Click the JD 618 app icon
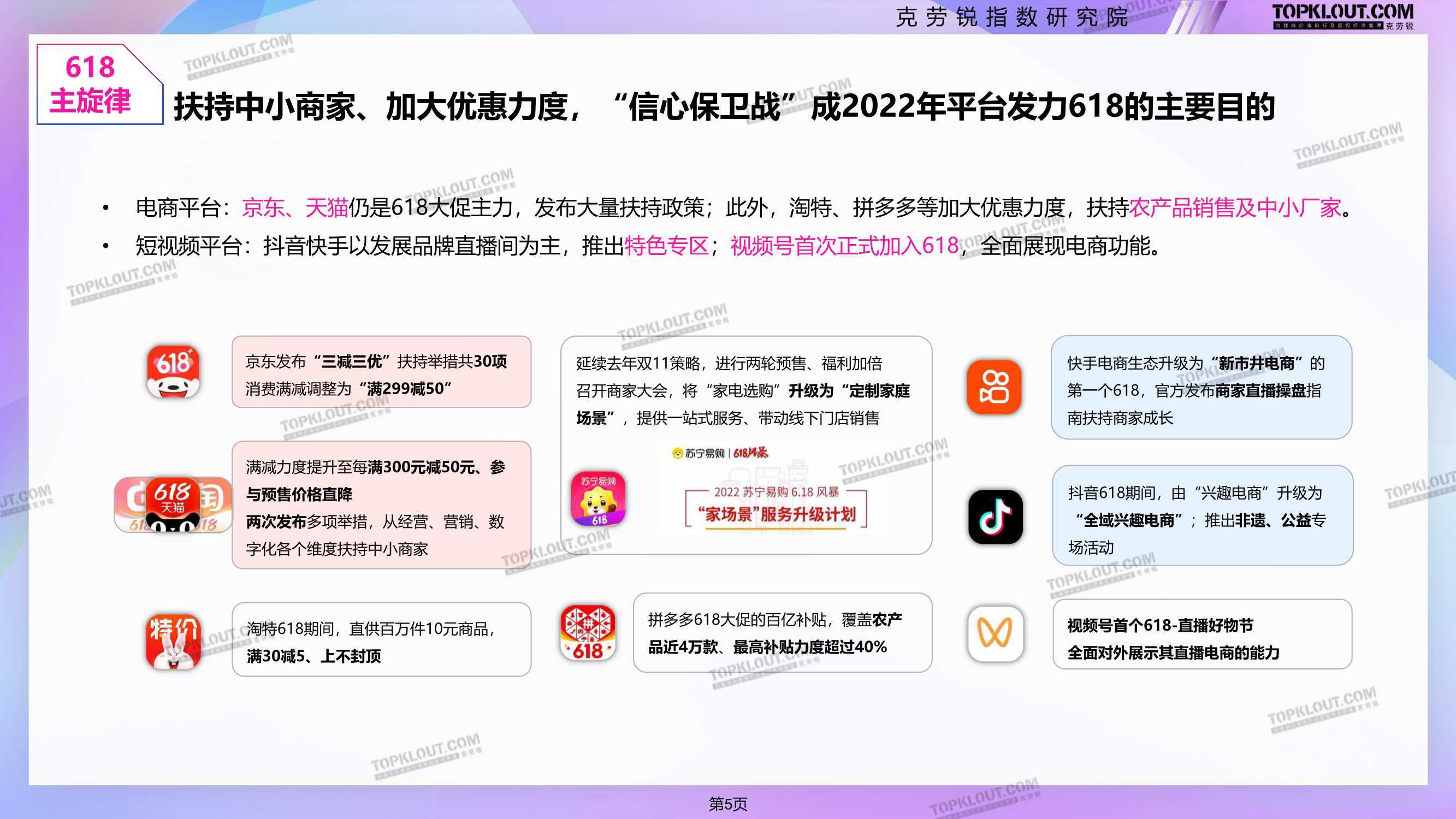 click(x=173, y=371)
